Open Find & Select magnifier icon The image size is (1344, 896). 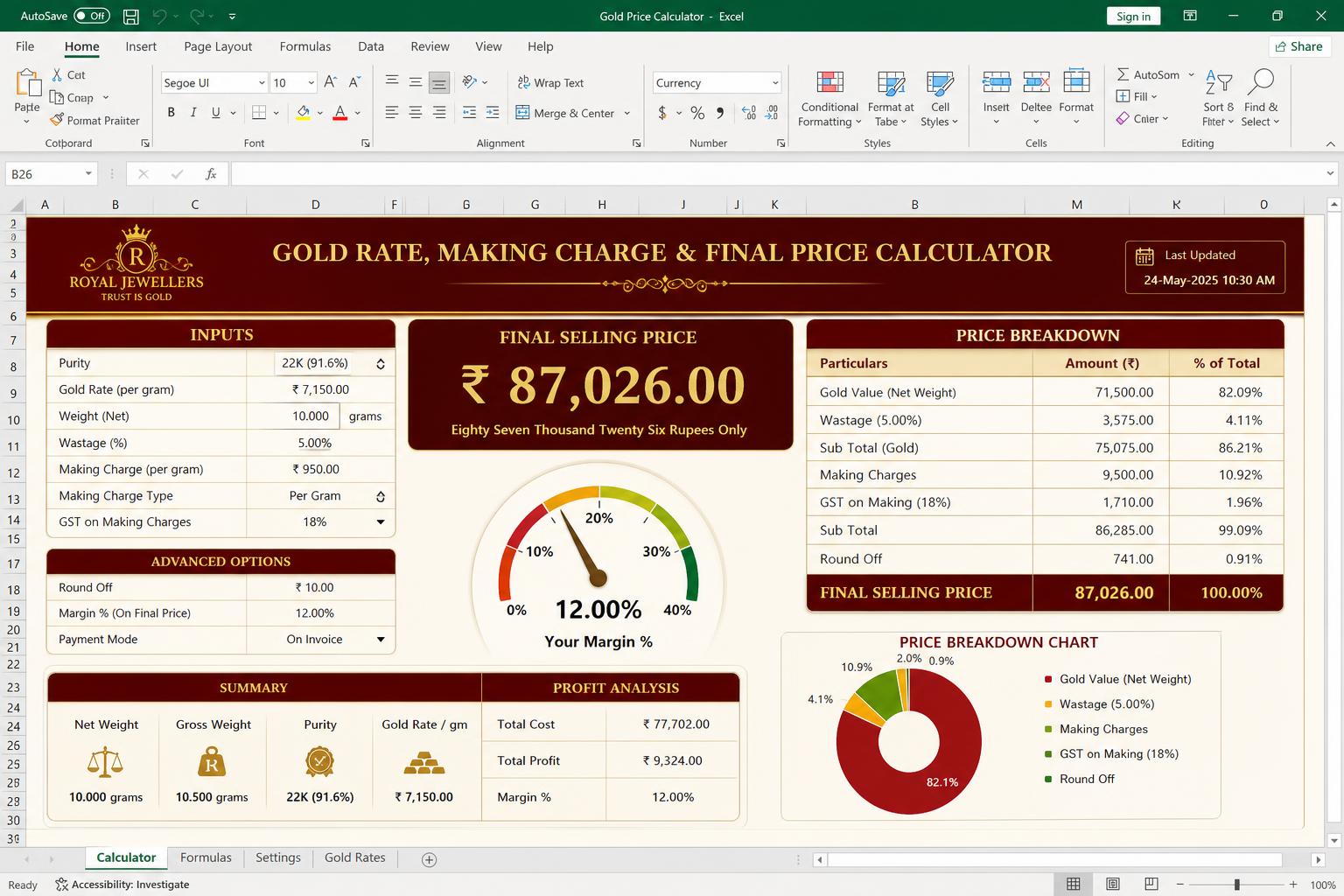(1261, 82)
